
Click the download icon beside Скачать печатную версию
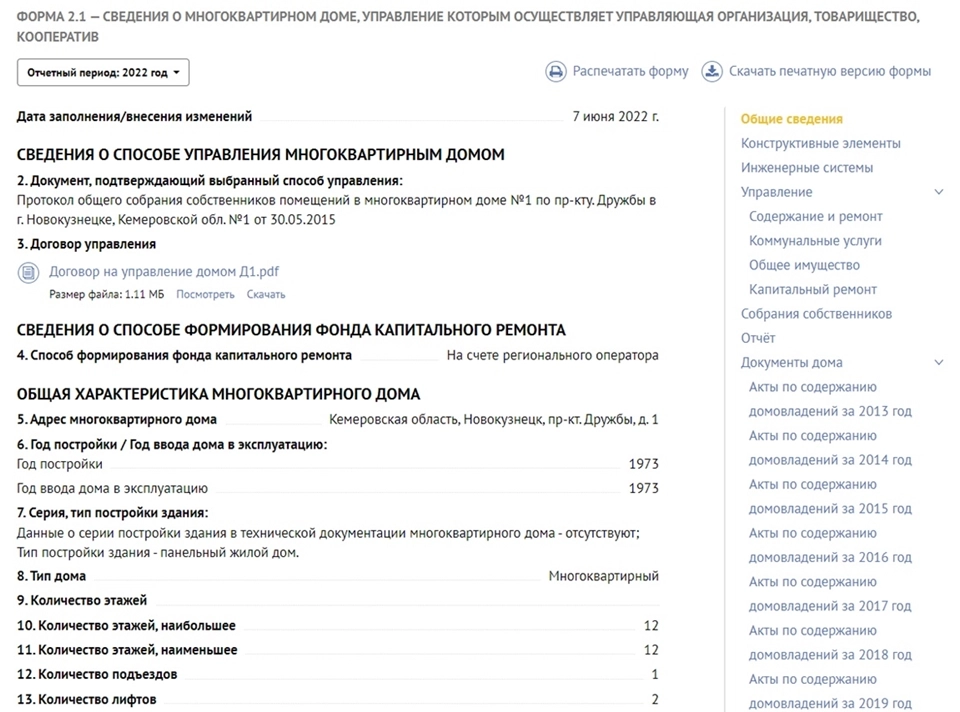711,71
